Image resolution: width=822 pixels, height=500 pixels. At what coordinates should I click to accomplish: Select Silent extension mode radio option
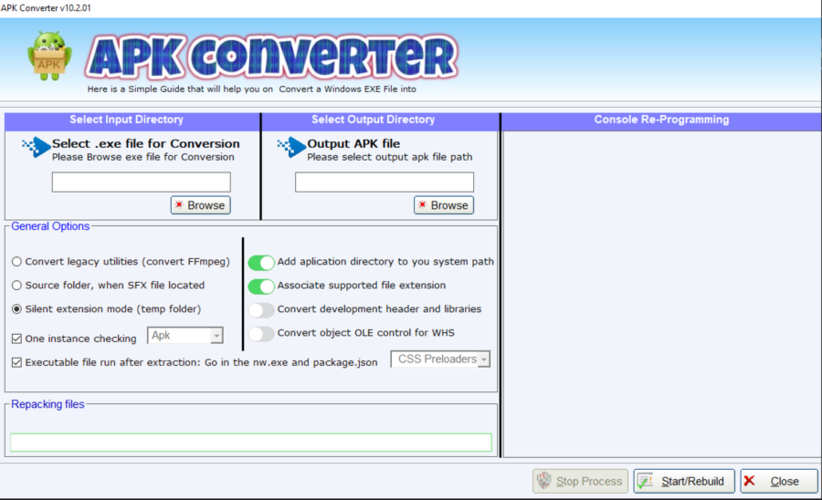[17, 309]
